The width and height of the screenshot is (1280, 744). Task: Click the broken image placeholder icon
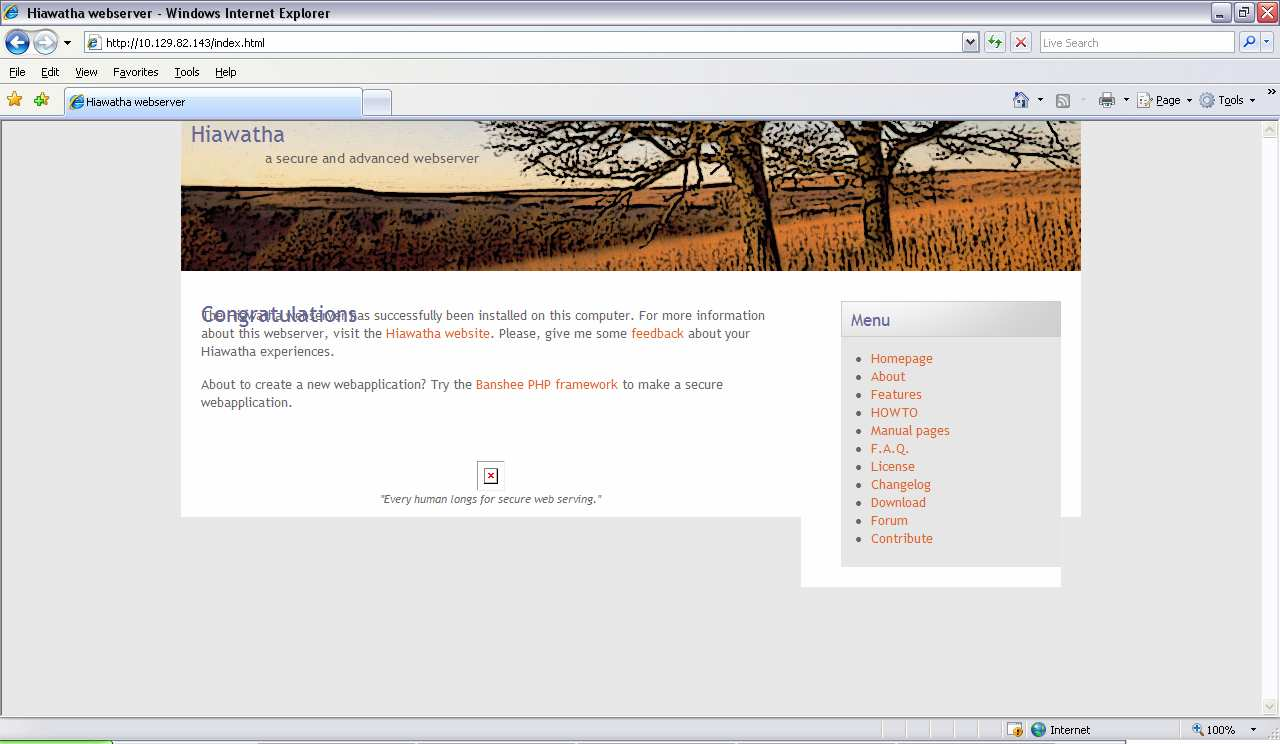tap(491, 476)
